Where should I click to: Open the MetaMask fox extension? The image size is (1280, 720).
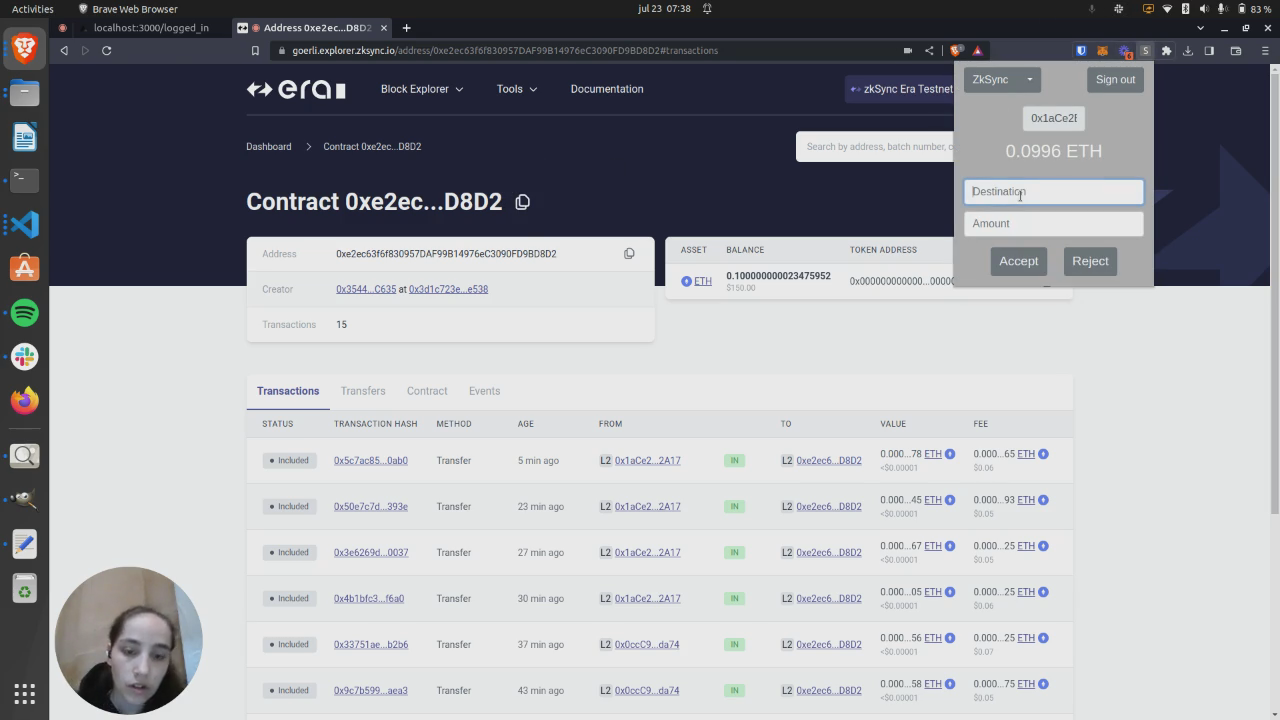click(x=1102, y=50)
